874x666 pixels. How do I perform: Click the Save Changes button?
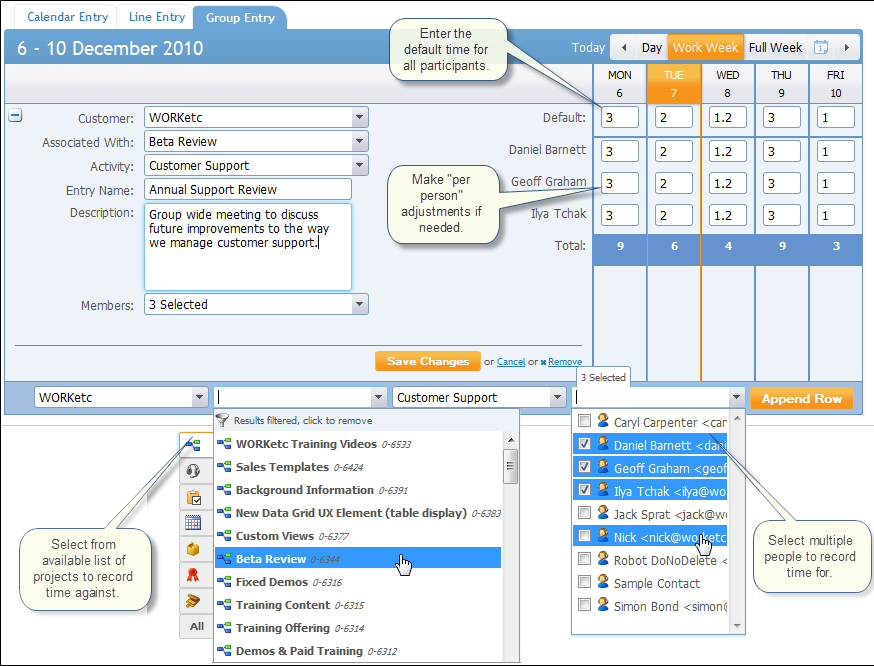tap(427, 362)
